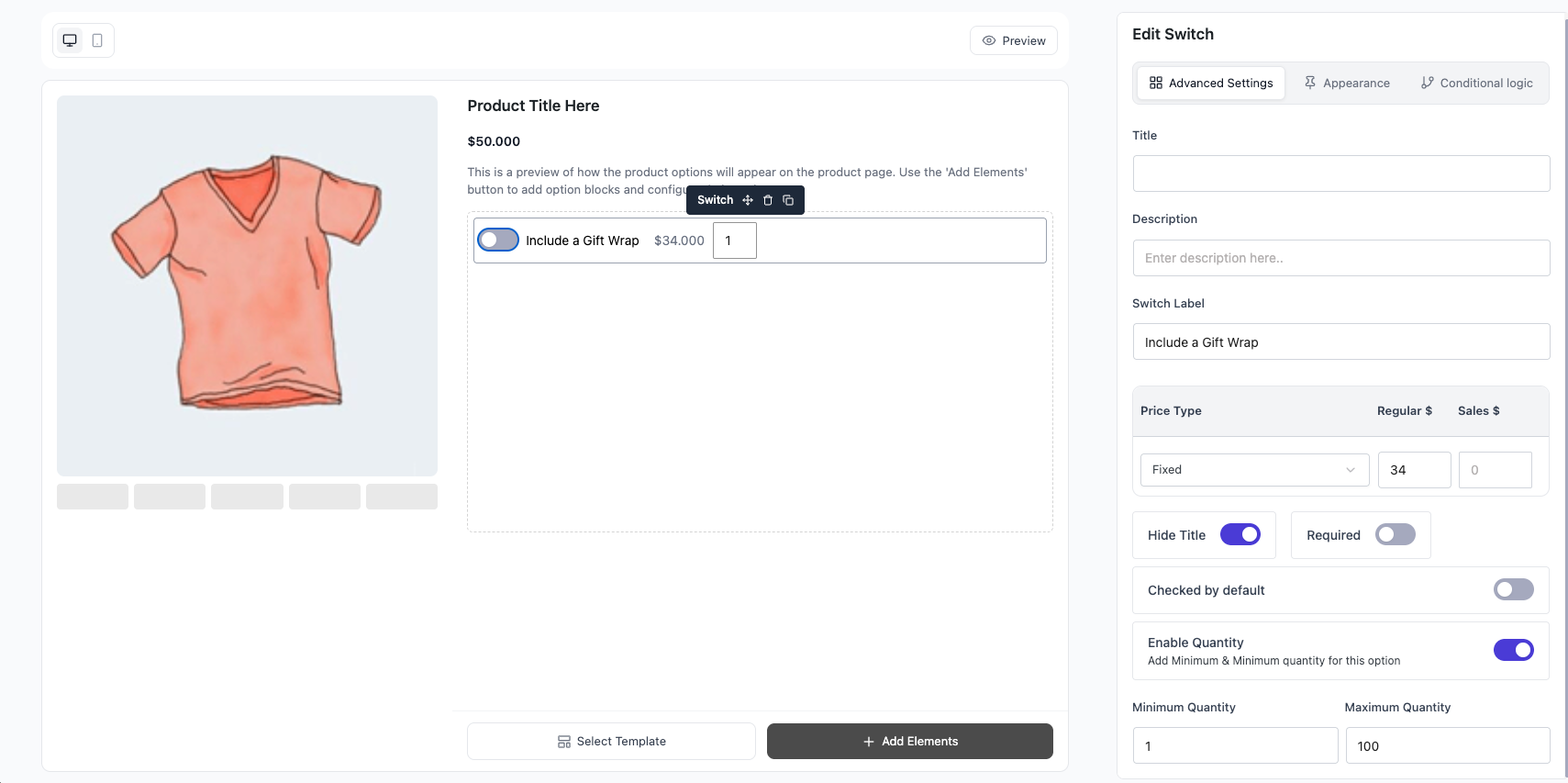Open the Conditional logic tab

pyautogui.click(x=1477, y=83)
